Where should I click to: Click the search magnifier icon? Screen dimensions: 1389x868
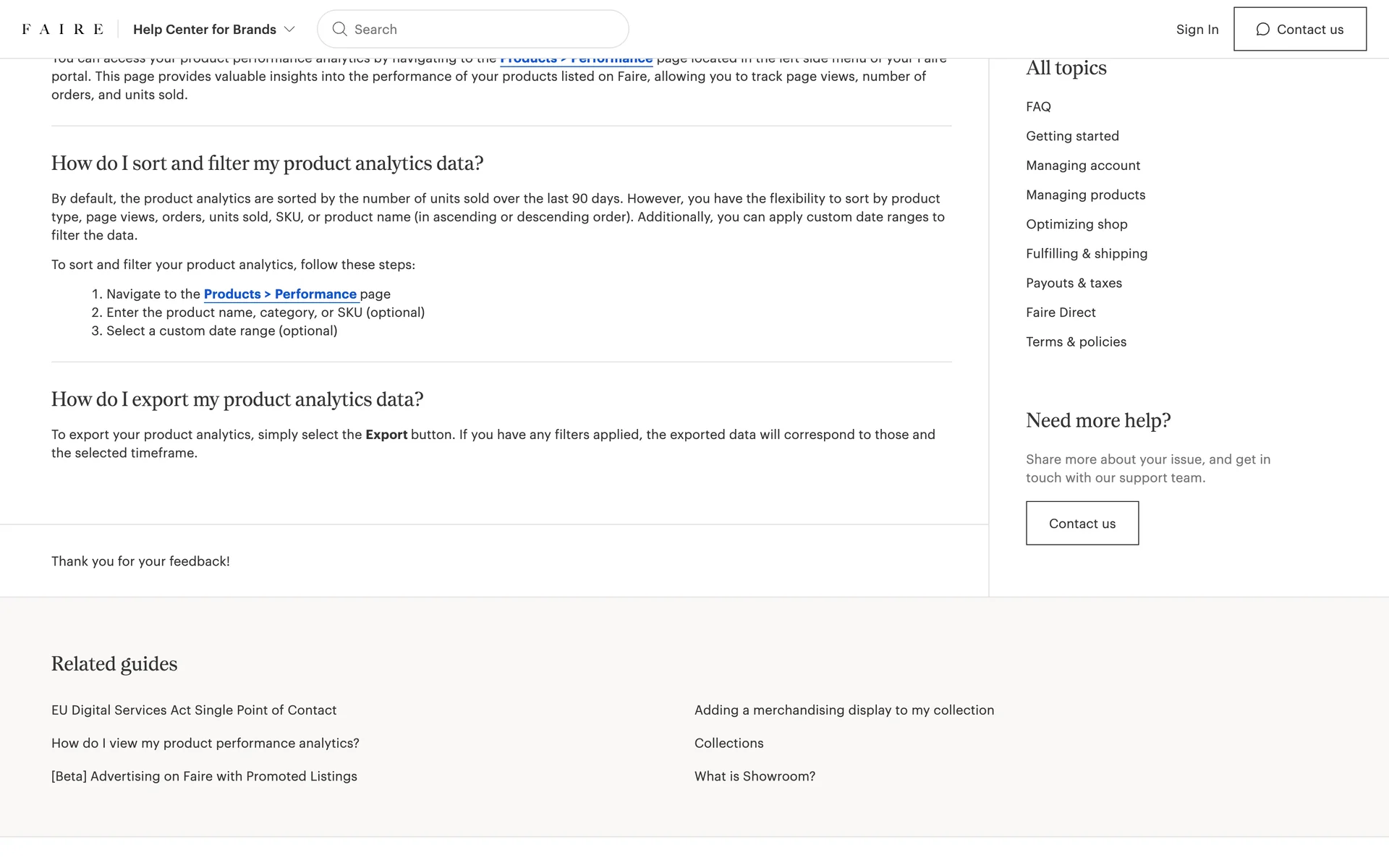coord(339,29)
